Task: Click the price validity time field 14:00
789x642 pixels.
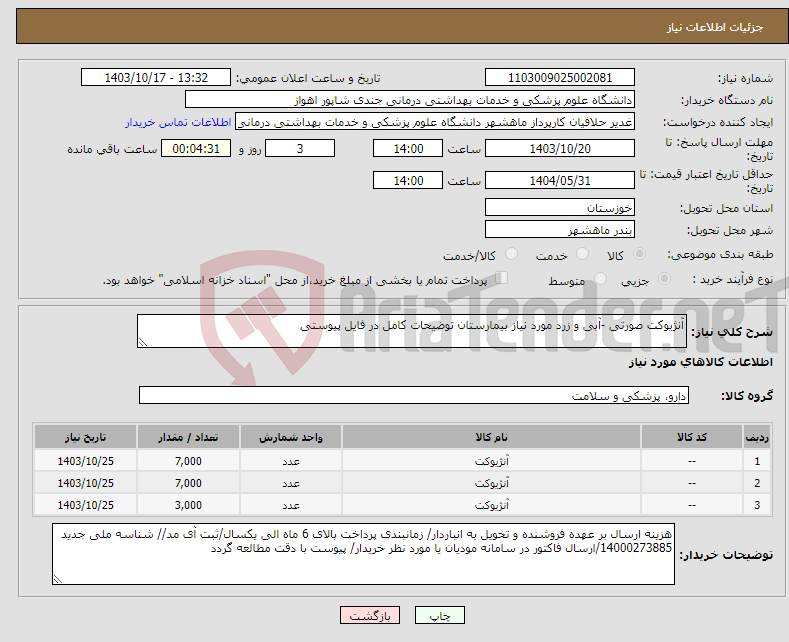Action: (408, 180)
